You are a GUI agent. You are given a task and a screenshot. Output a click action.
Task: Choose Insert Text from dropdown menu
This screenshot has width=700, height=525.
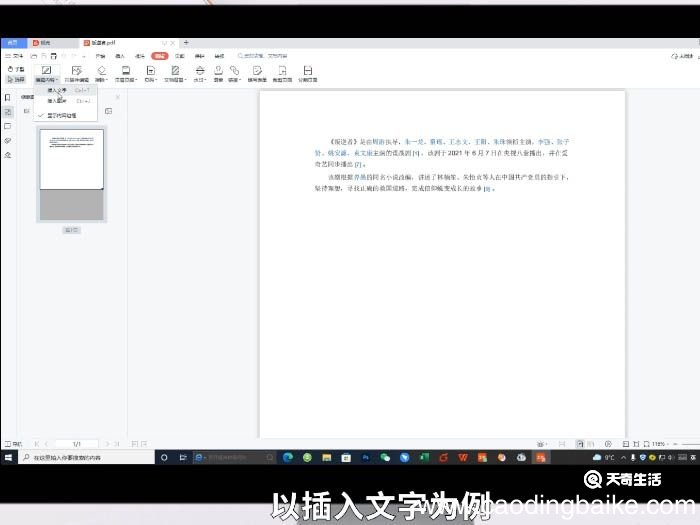[65, 90]
